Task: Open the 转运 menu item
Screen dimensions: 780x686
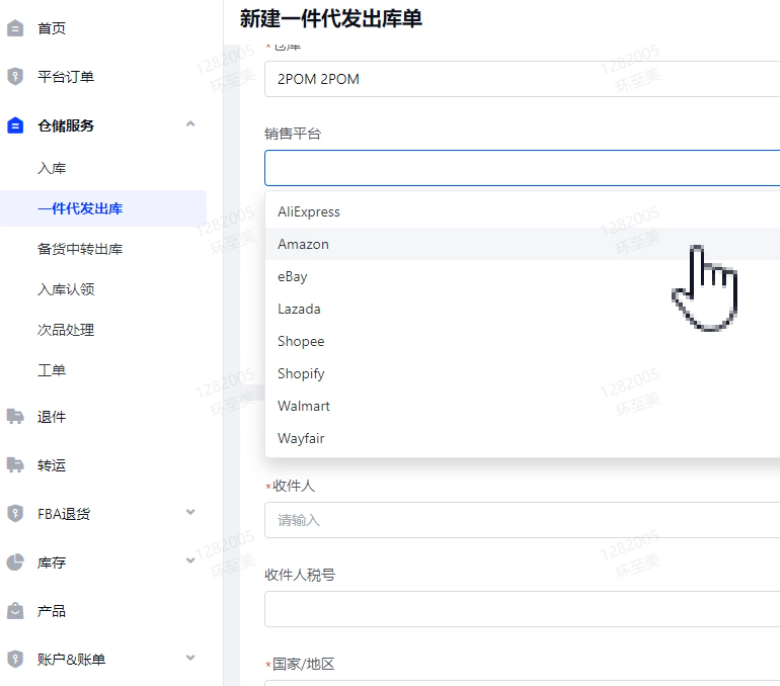Action: tap(51, 465)
